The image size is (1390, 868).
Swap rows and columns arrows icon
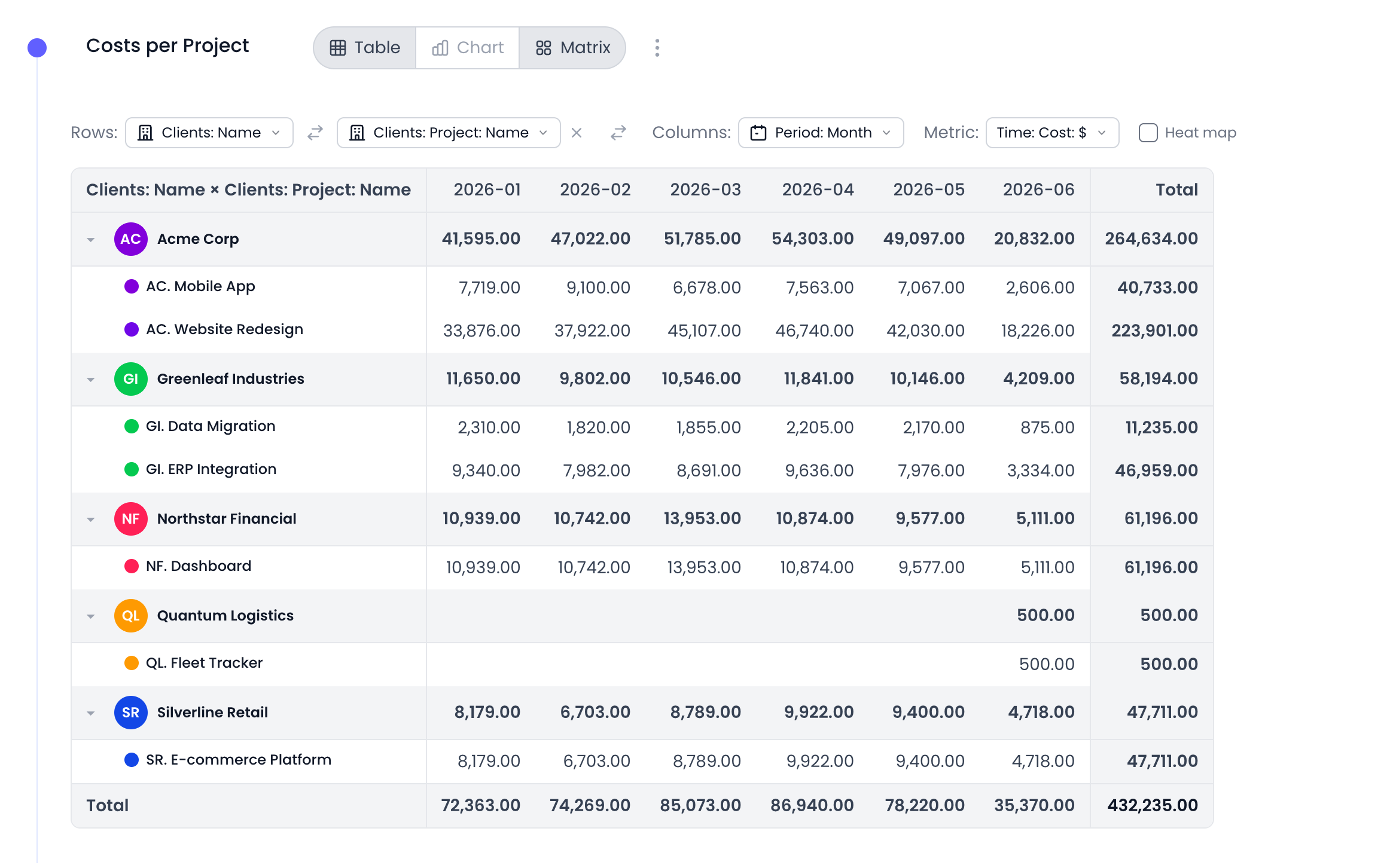tap(618, 133)
